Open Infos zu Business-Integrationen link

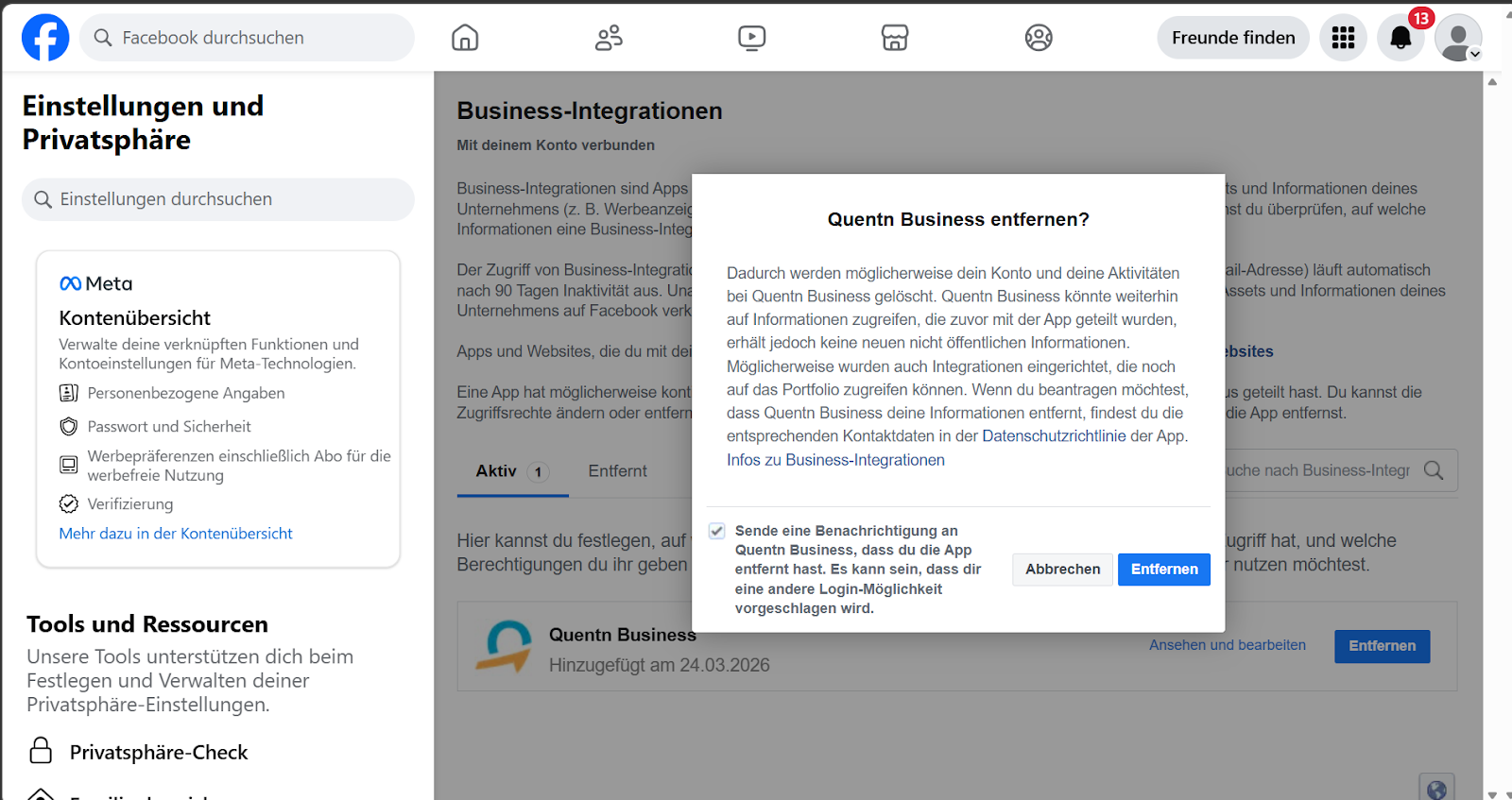coord(835,460)
